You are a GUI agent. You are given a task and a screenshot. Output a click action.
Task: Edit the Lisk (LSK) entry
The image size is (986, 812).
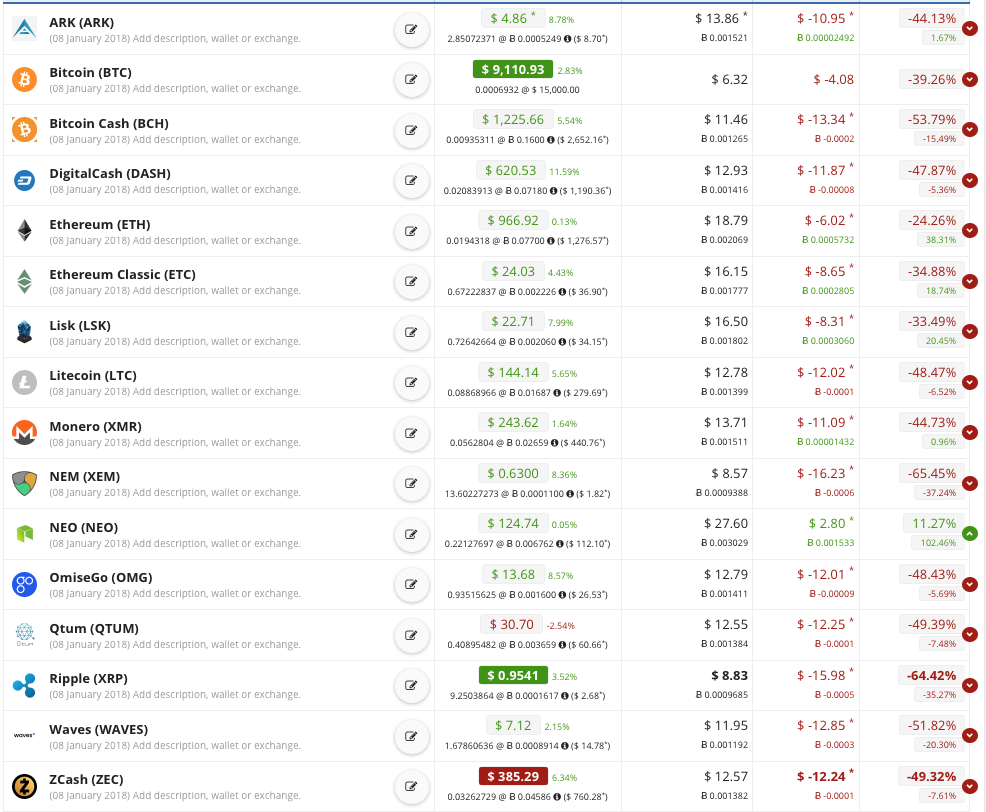[x=411, y=332]
